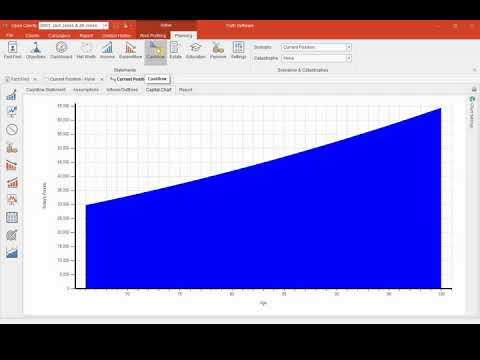Open the Chart Settings side panel
Image resolution: width=480 pixels, height=360 pixels.
coord(472,112)
